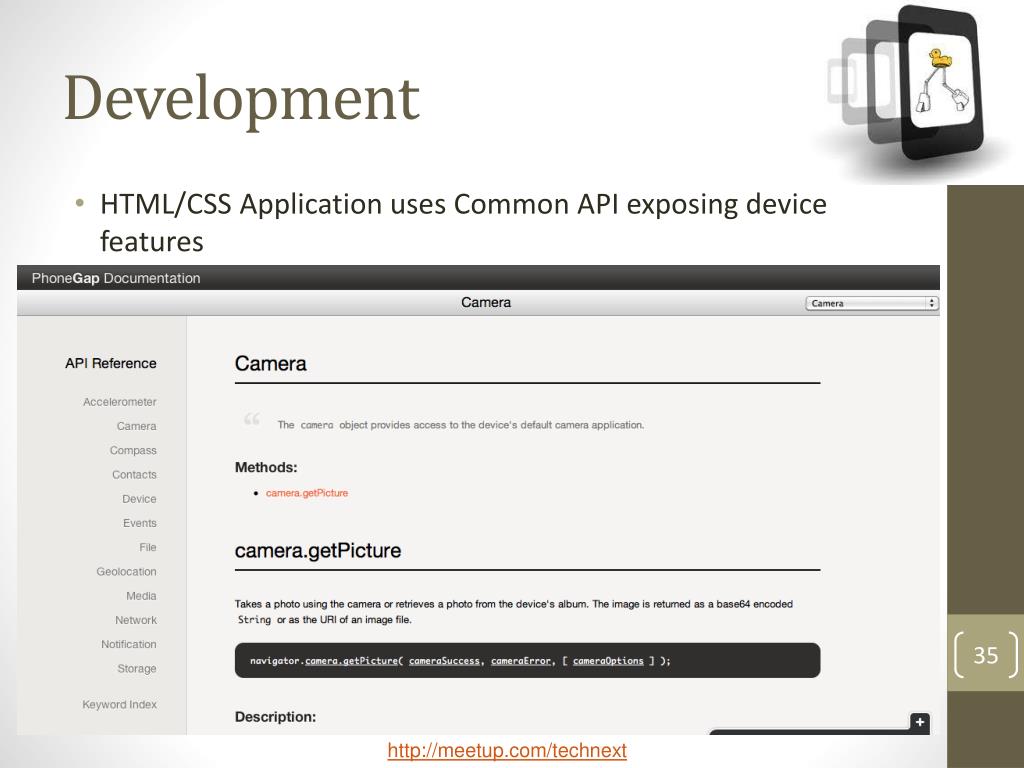Go to Geolocation documentation
The width and height of the screenshot is (1024, 768).
click(126, 571)
